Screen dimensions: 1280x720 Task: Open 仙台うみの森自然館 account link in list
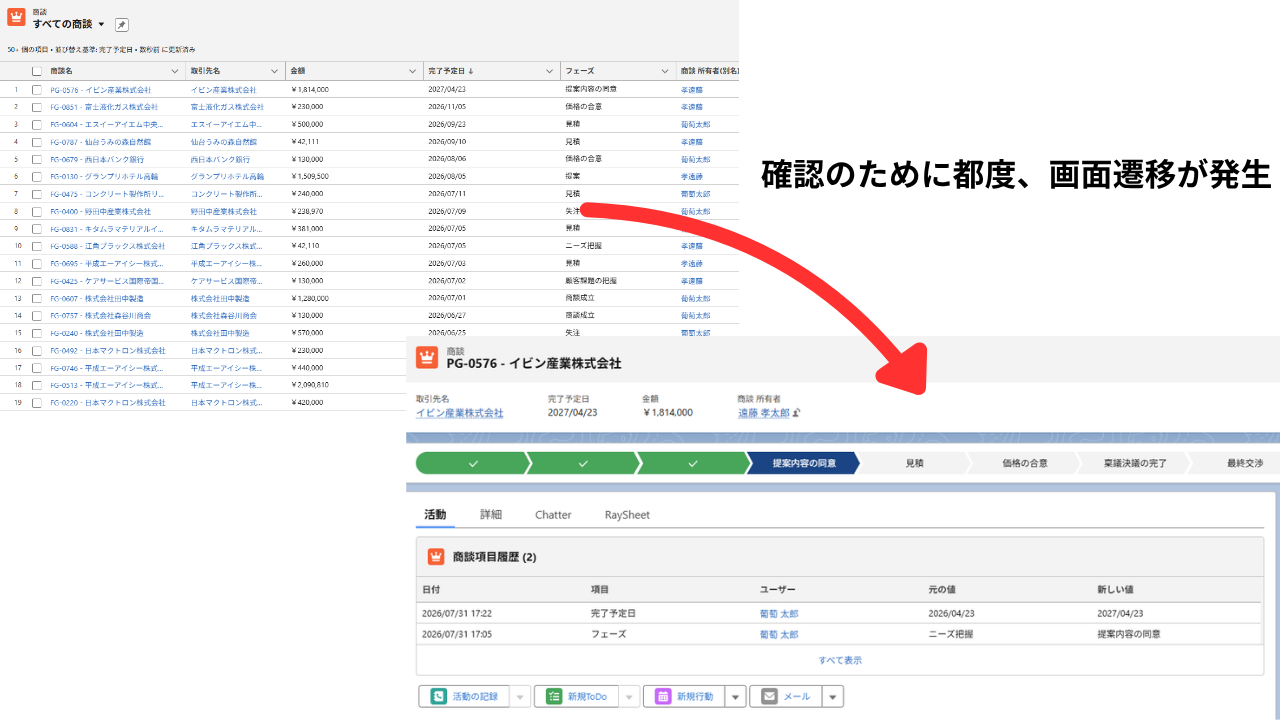coord(226,142)
